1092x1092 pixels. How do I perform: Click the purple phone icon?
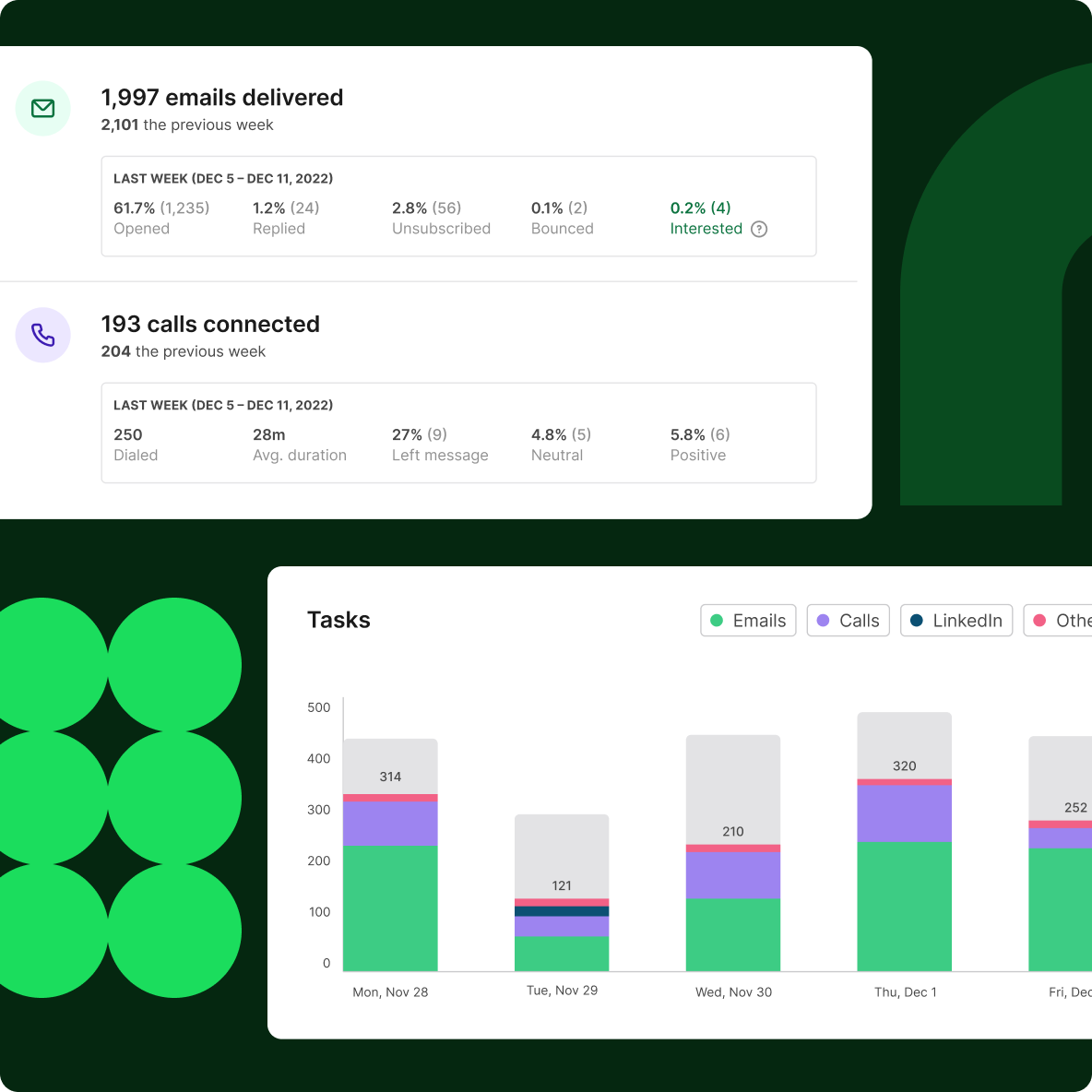(42, 335)
